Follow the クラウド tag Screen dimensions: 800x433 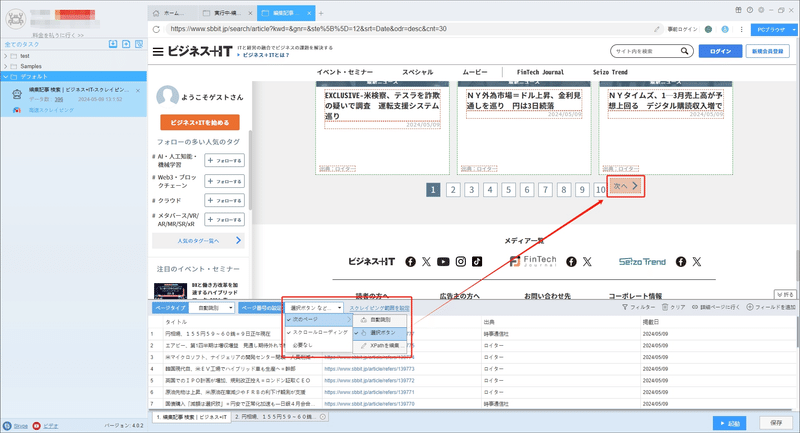coord(224,200)
